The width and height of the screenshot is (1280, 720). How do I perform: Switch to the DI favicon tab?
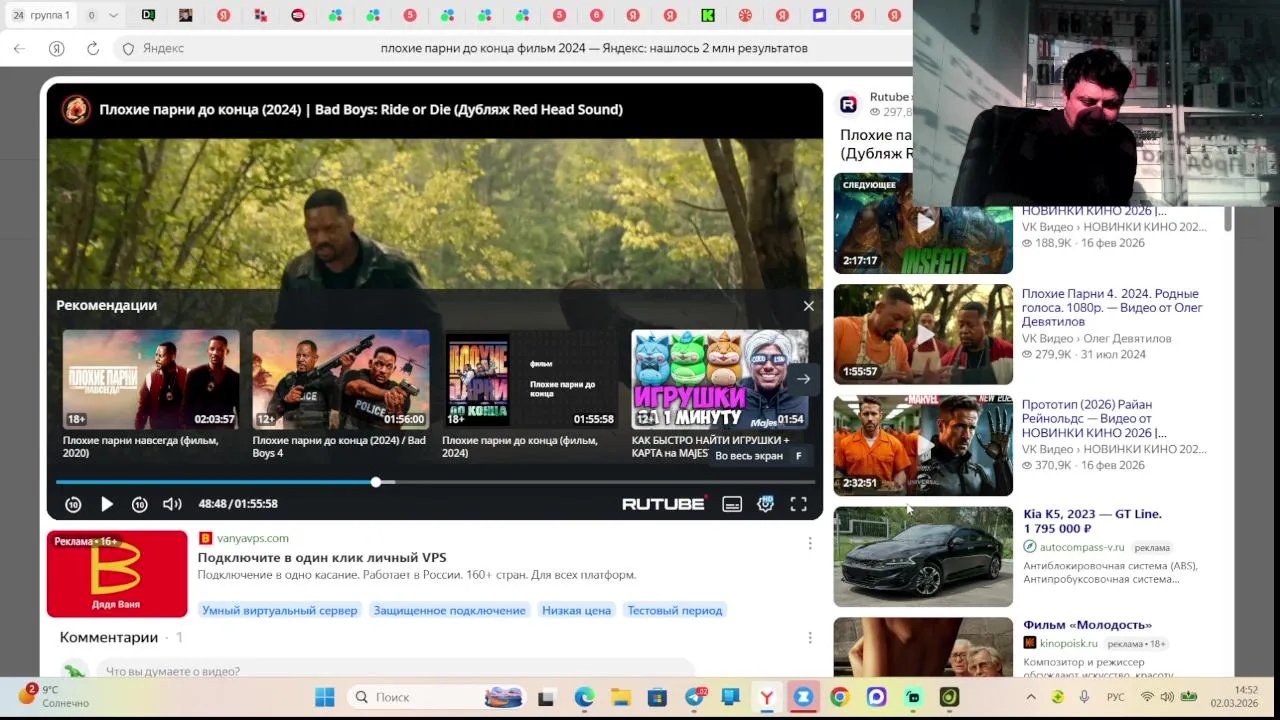tap(148, 15)
